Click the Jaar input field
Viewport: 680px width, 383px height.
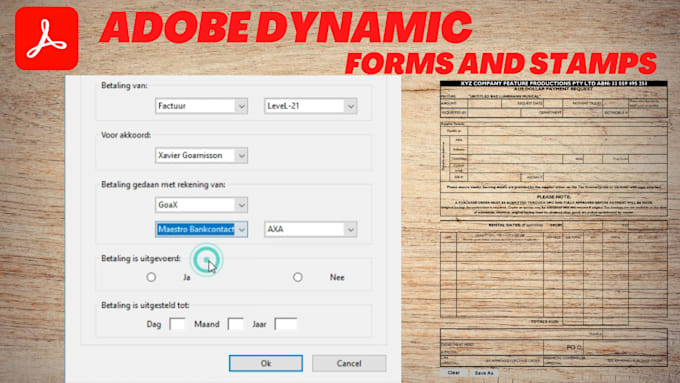286,324
